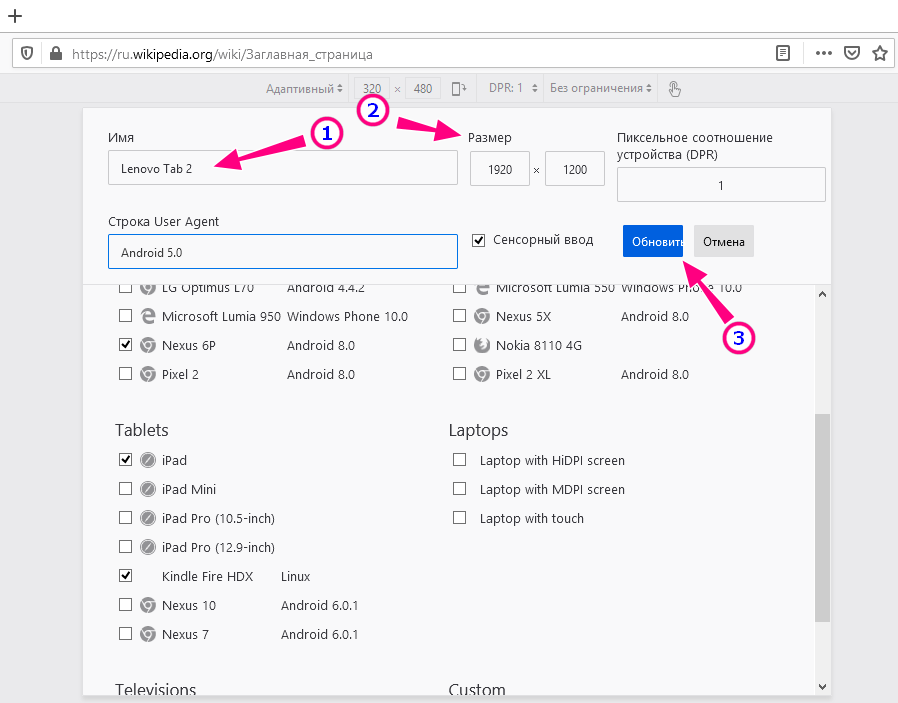898x703 pixels.
Task: Click the iPad Safari icon
Action: point(148,460)
